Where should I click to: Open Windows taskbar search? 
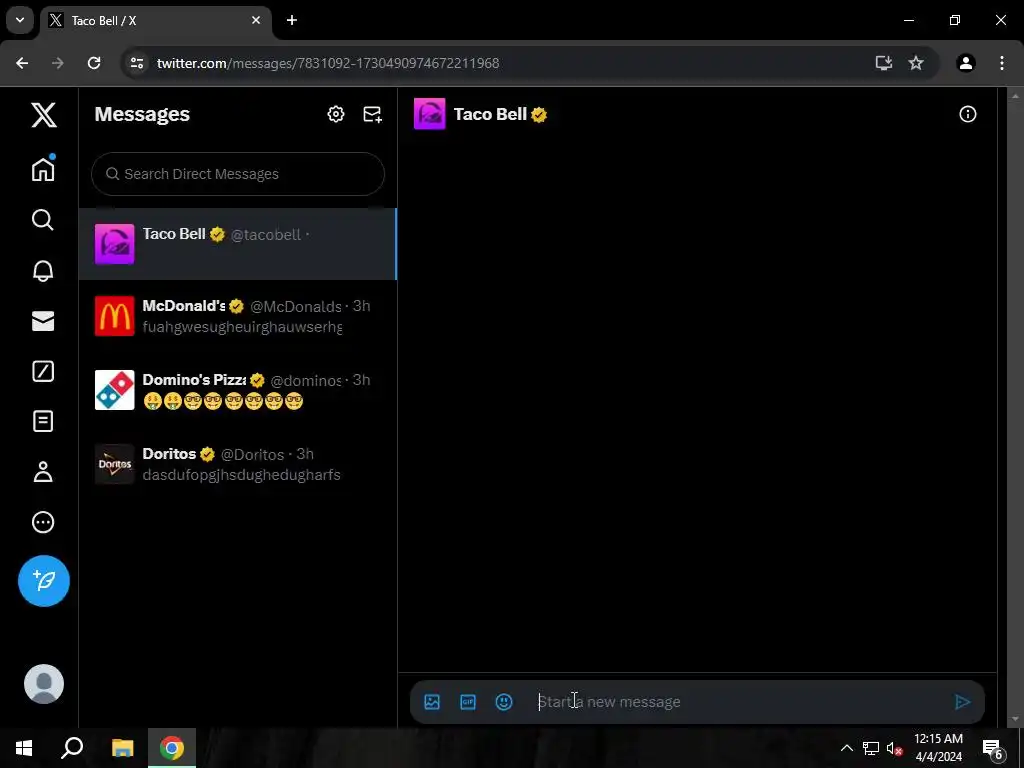[72, 748]
